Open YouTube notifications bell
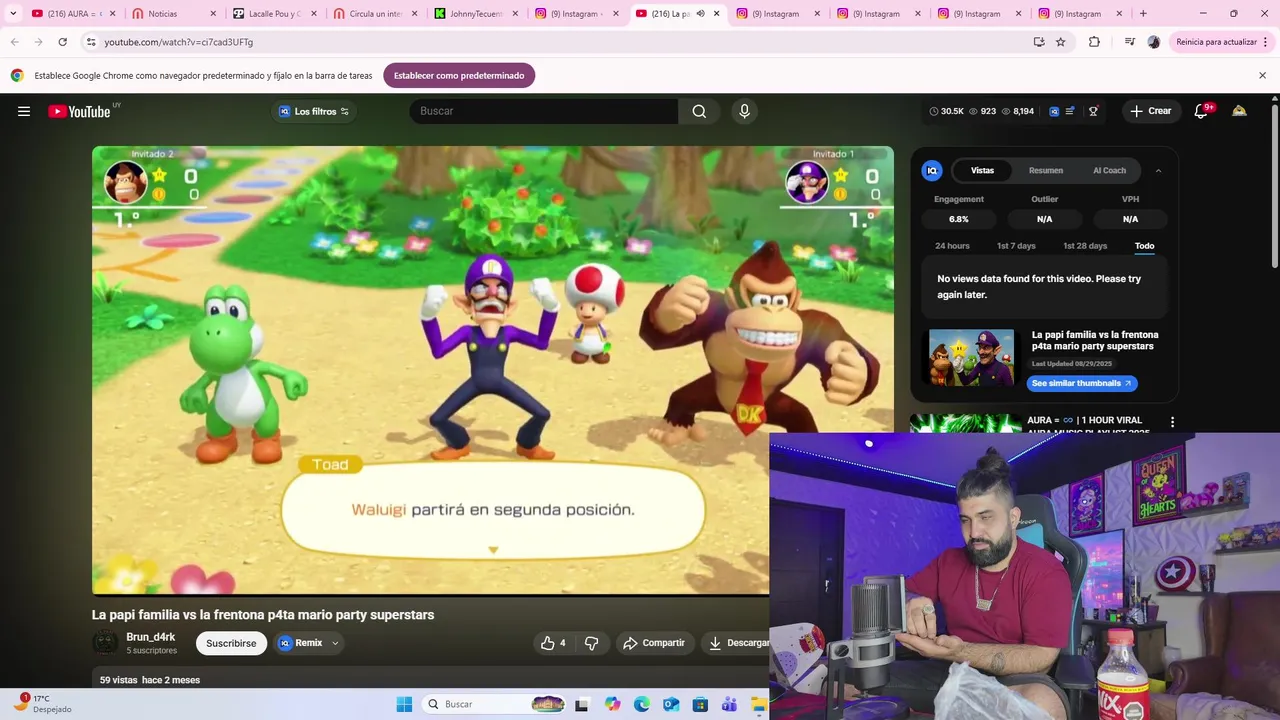Image resolution: width=1280 pixels, height=720 pixels. pos(1201,111)
